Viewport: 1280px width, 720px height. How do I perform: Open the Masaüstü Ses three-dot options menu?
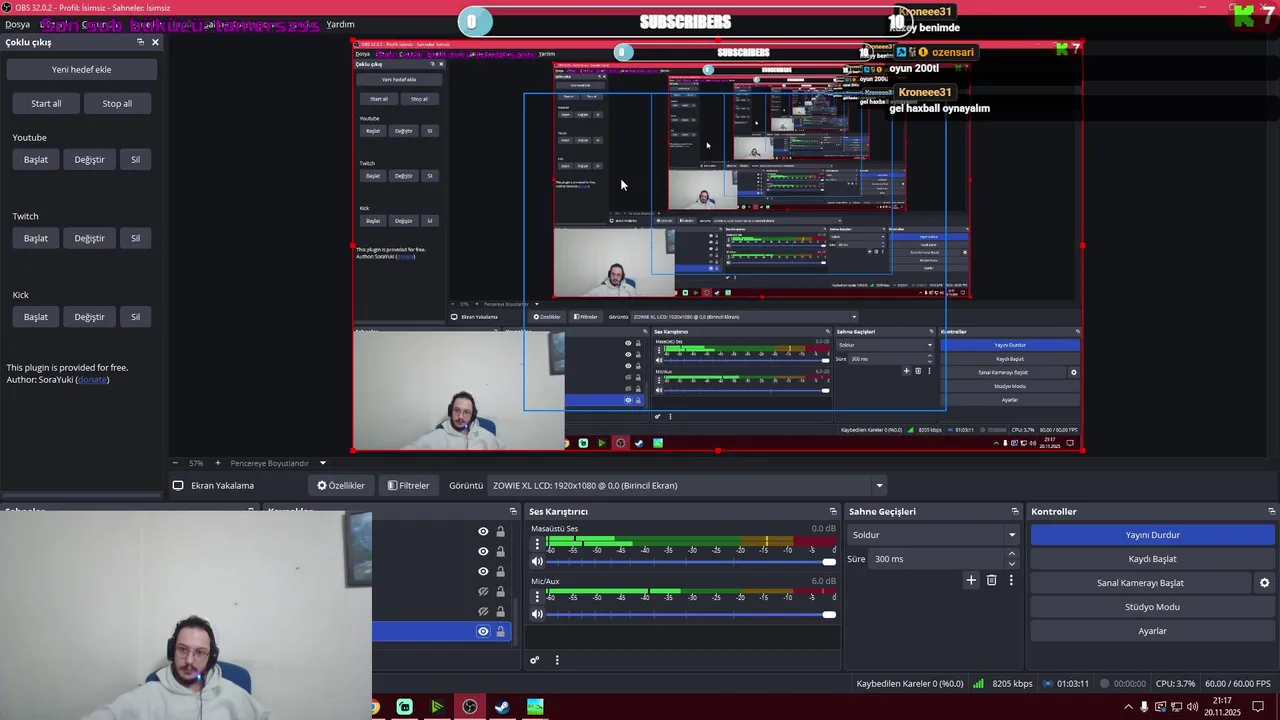pos(537,545)
